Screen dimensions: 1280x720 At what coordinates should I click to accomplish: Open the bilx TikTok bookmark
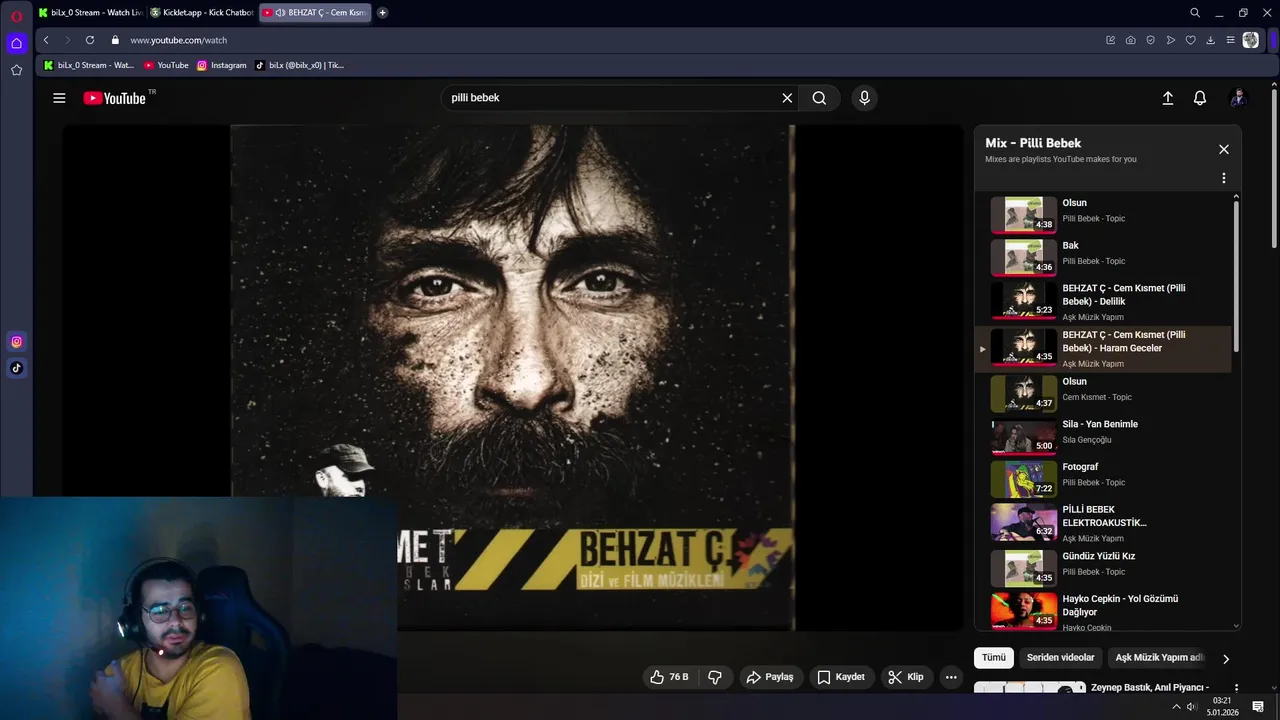(x=299, y=65)
